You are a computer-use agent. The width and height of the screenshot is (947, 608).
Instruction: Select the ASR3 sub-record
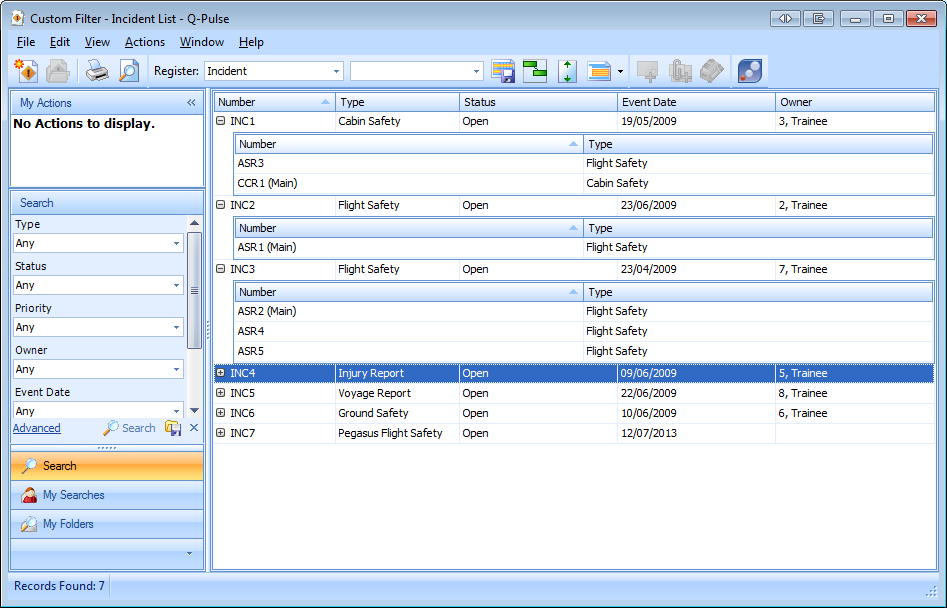click(583, 163)
